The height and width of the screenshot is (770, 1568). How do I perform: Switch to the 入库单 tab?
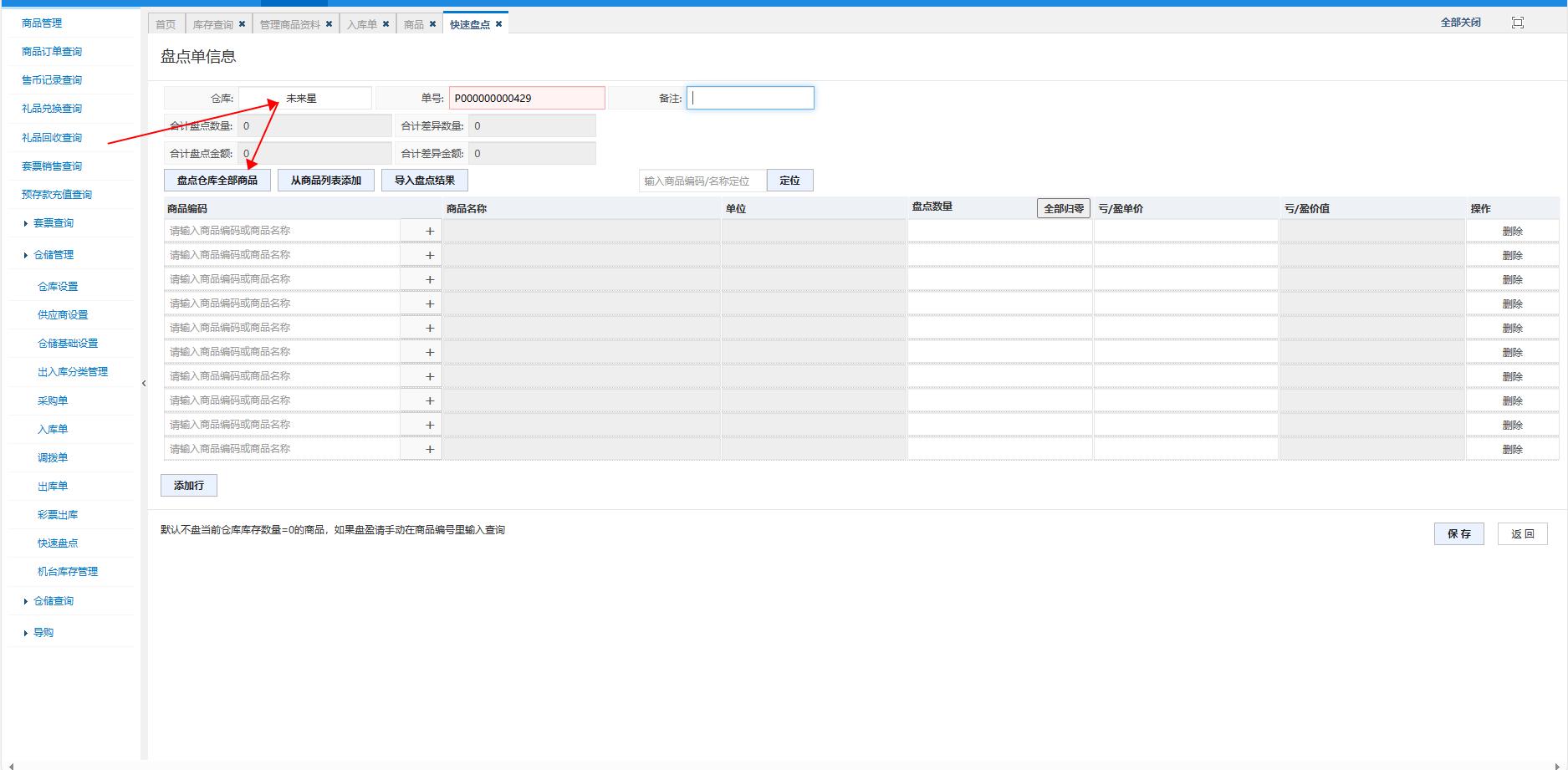click(361, 24)
